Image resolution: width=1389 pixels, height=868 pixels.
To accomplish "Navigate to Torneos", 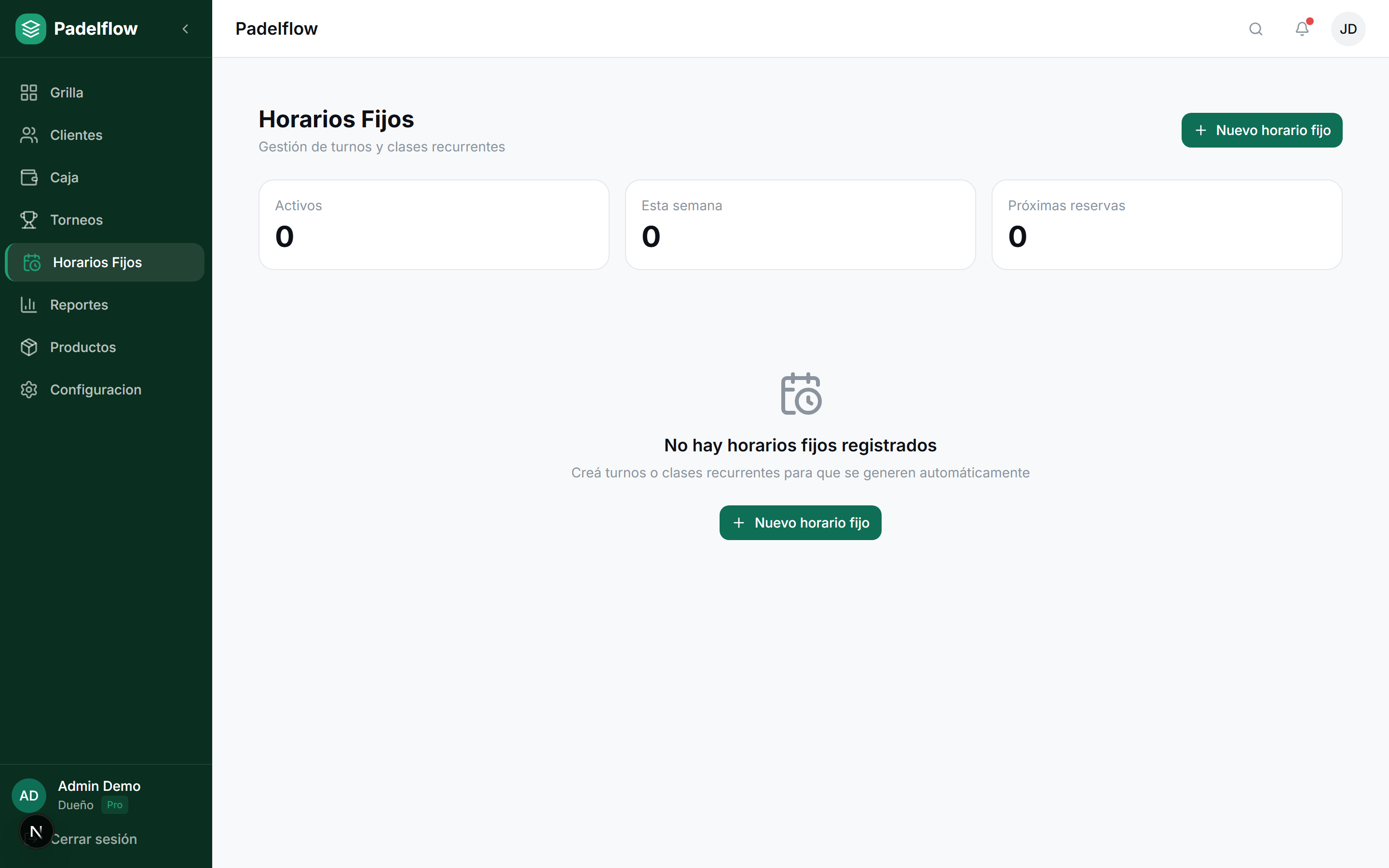I will (106, 220).
